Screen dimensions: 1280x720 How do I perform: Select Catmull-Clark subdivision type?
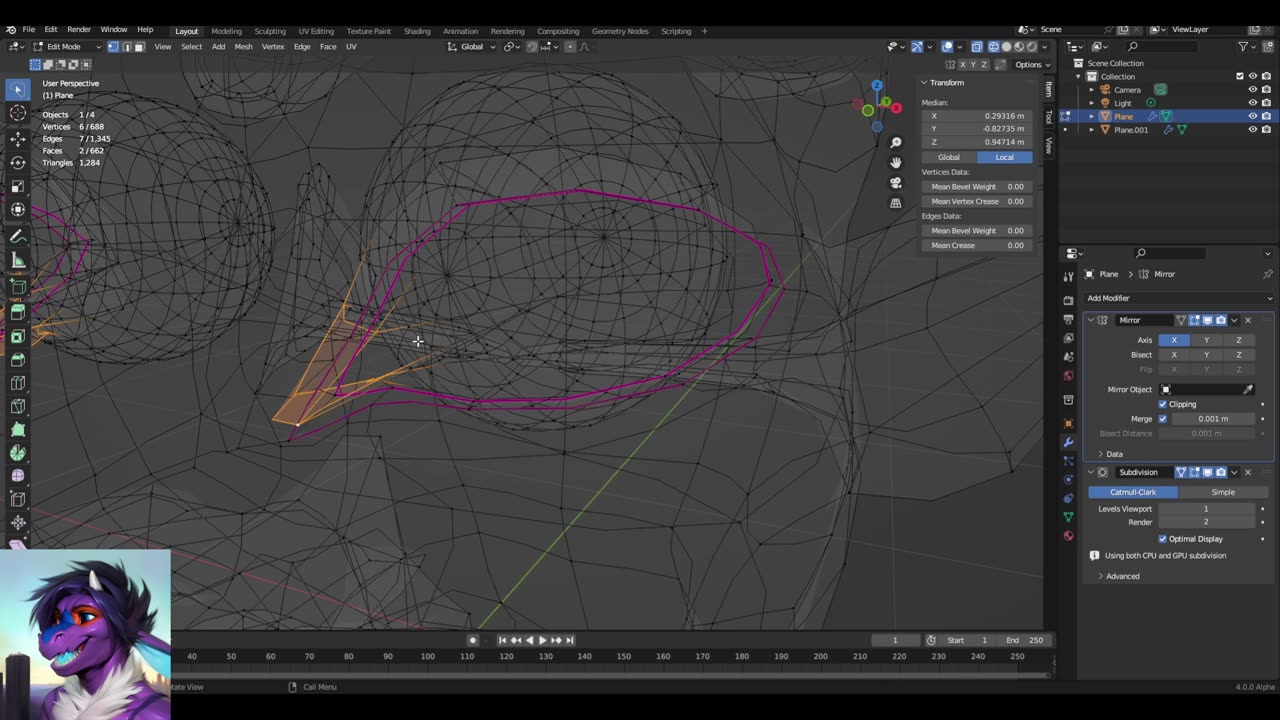[x=1133, y=492]
